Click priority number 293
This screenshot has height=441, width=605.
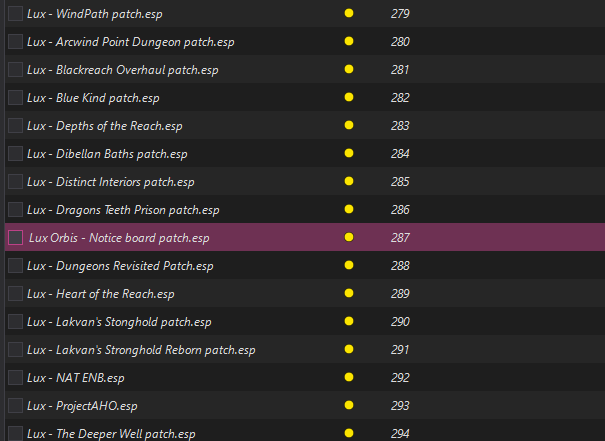coord(400,406)
